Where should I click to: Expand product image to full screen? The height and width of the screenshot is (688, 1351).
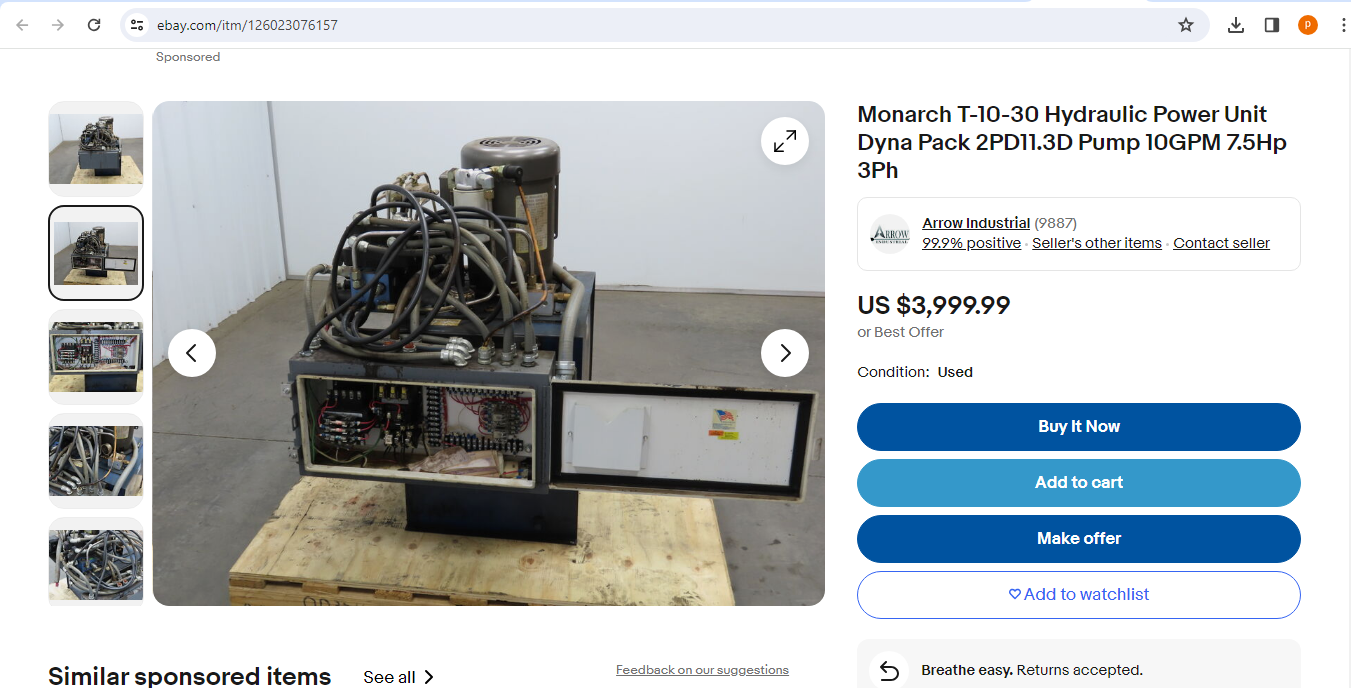pyautogui.click(x=785, y=141)
